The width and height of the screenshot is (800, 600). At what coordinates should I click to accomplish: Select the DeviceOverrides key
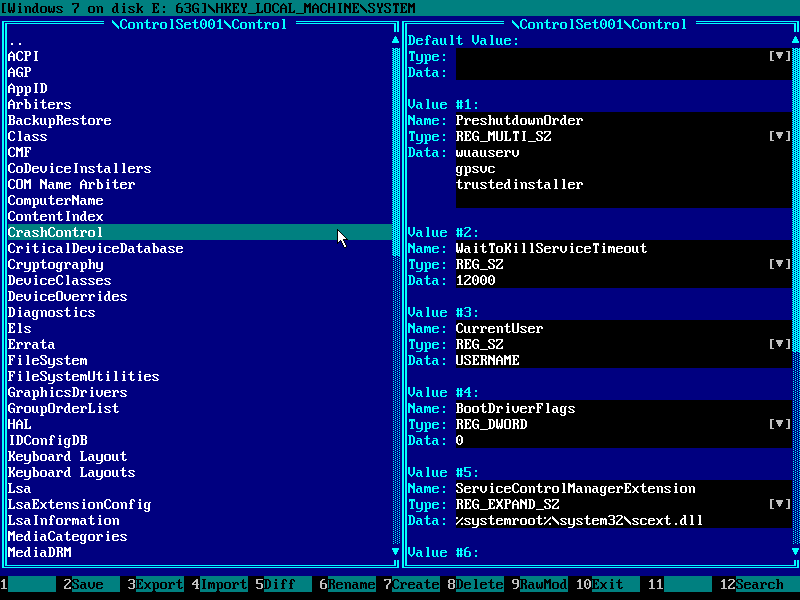(199, 296)
